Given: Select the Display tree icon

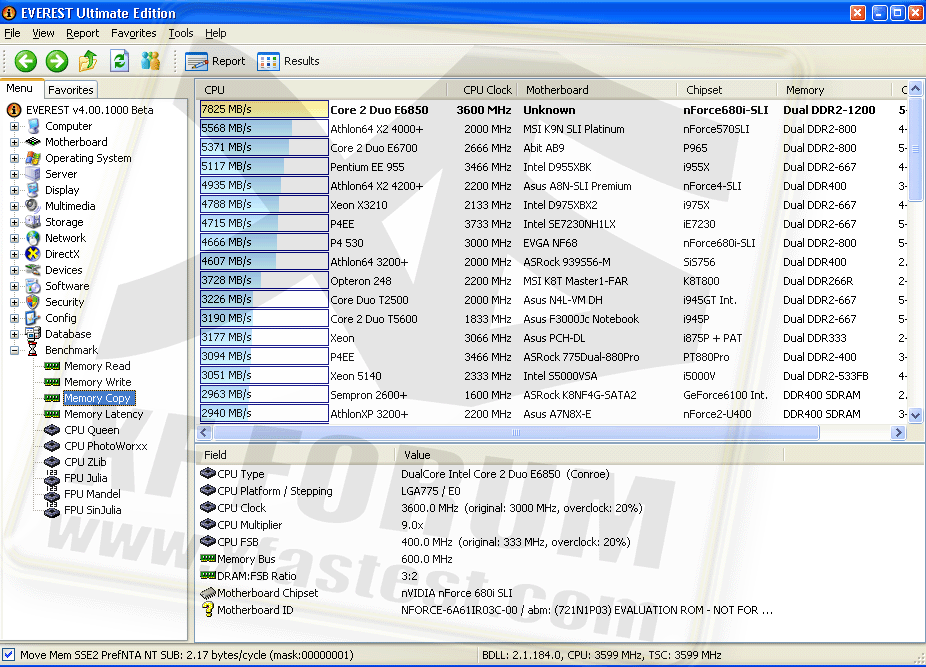Looking at the screenshot, I should point(33,190).
